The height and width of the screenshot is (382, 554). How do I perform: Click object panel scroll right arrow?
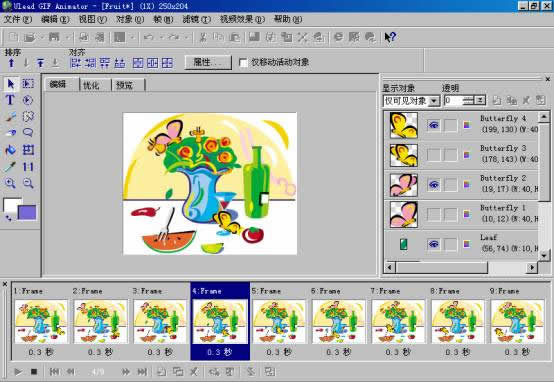(532, 268)
